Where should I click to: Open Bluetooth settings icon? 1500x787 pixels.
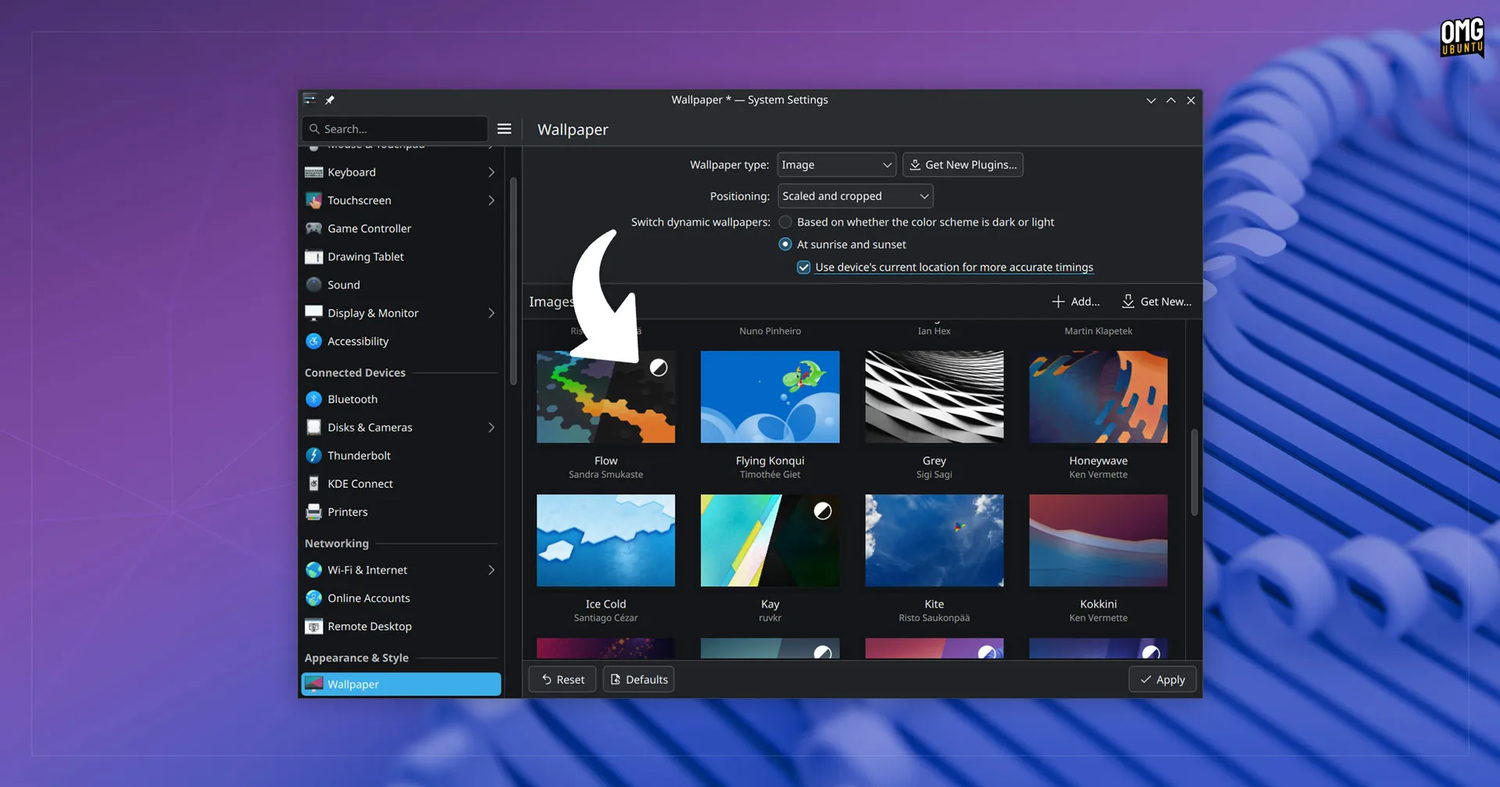pos(314,399)
